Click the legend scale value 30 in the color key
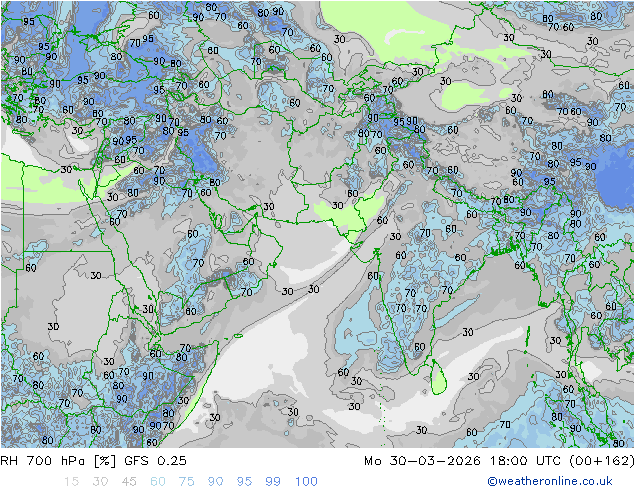 tap(100, 481)
